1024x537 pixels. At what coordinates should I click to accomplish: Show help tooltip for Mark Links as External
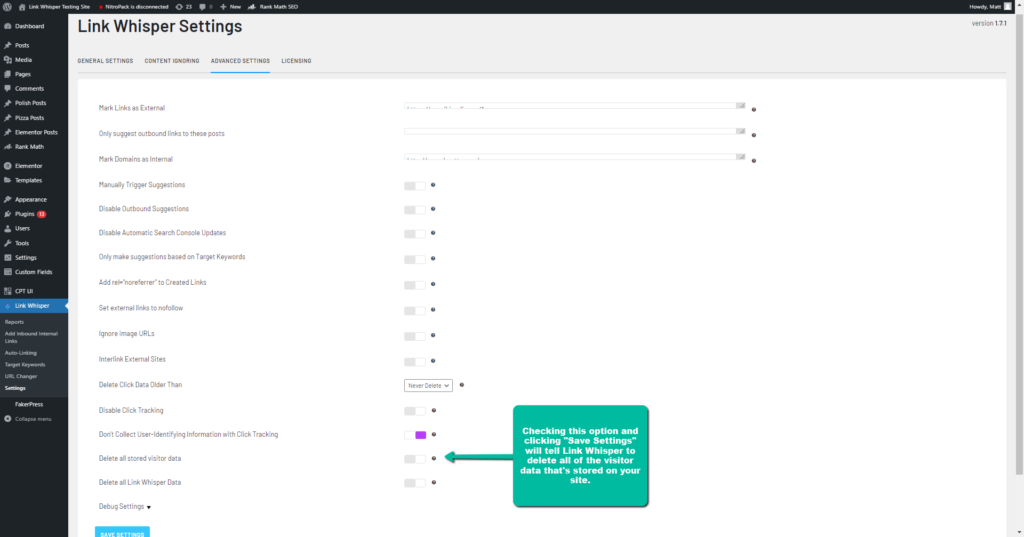pos(754,110)
